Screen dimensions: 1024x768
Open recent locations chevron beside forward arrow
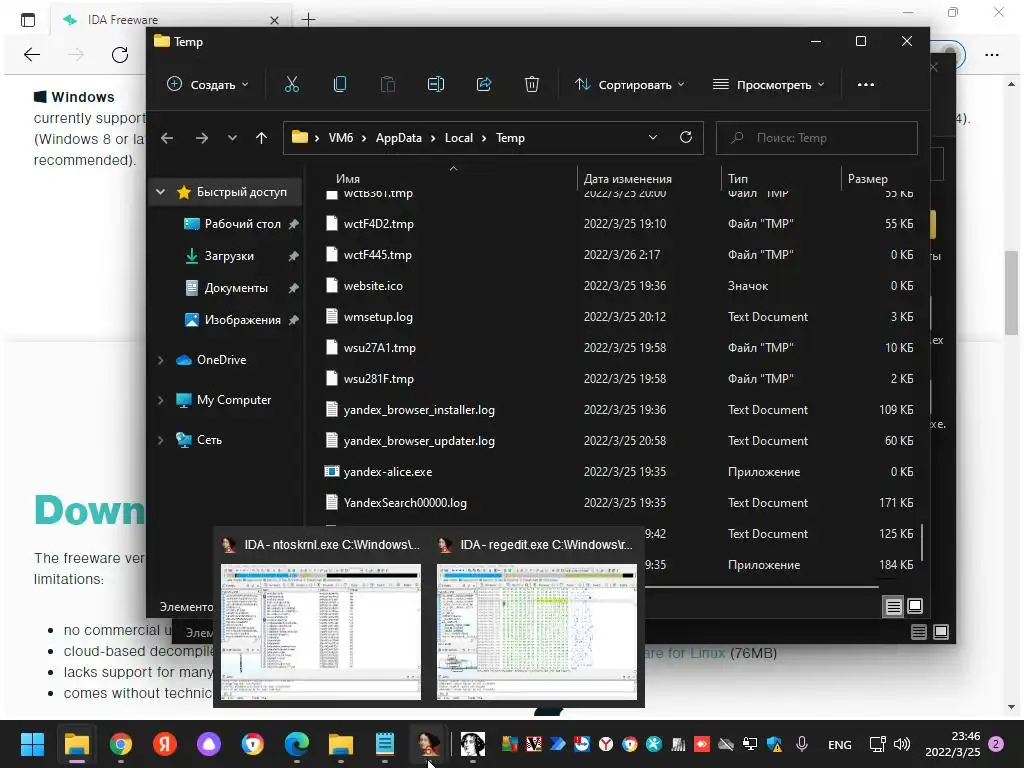click(232, 138)
